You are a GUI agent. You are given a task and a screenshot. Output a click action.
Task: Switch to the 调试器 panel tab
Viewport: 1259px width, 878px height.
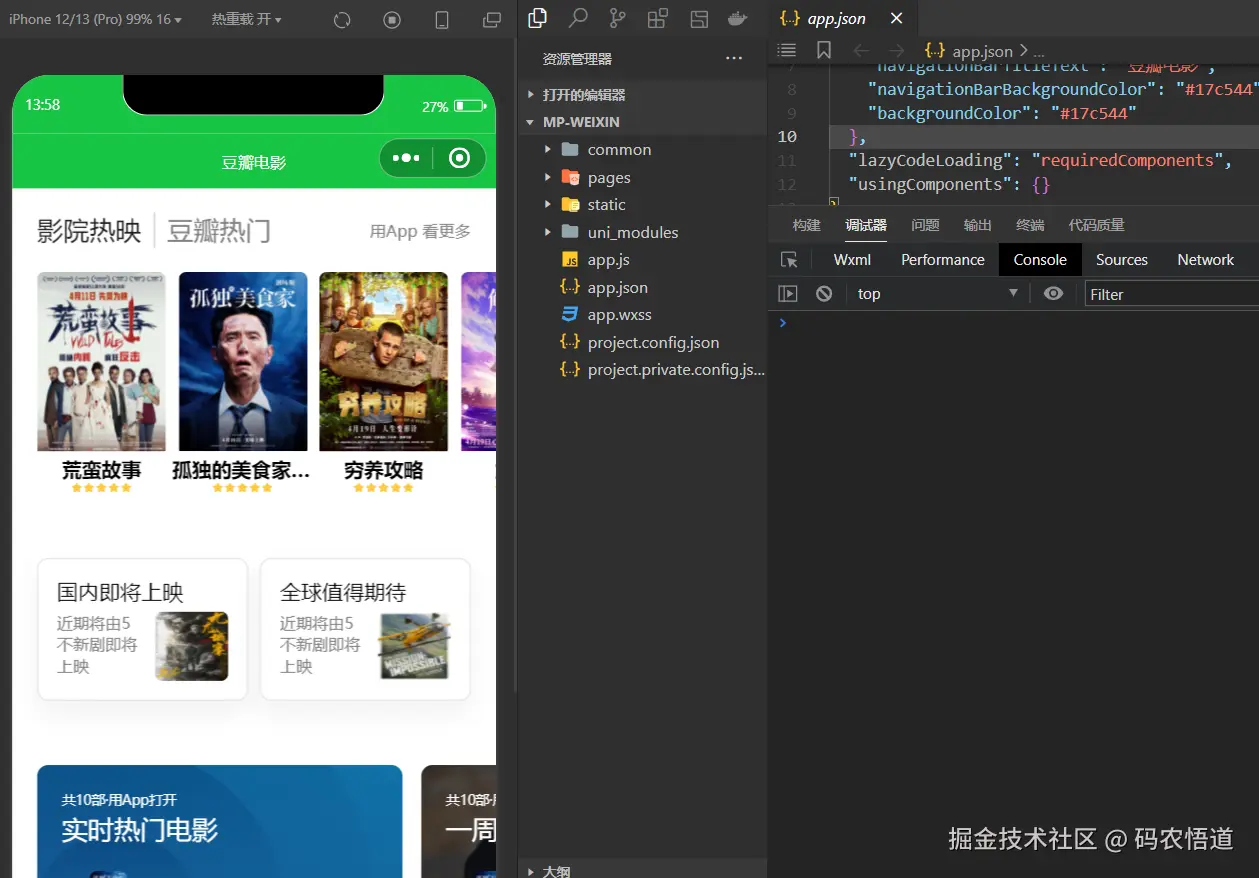[x=866, y=225]
